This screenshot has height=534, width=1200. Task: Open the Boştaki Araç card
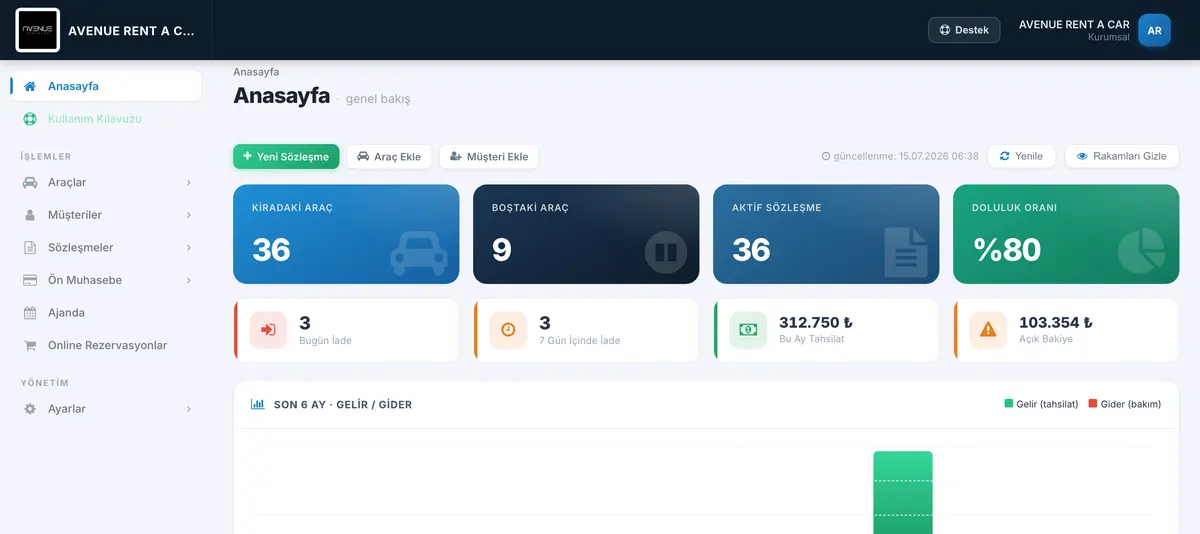[586, 234]
